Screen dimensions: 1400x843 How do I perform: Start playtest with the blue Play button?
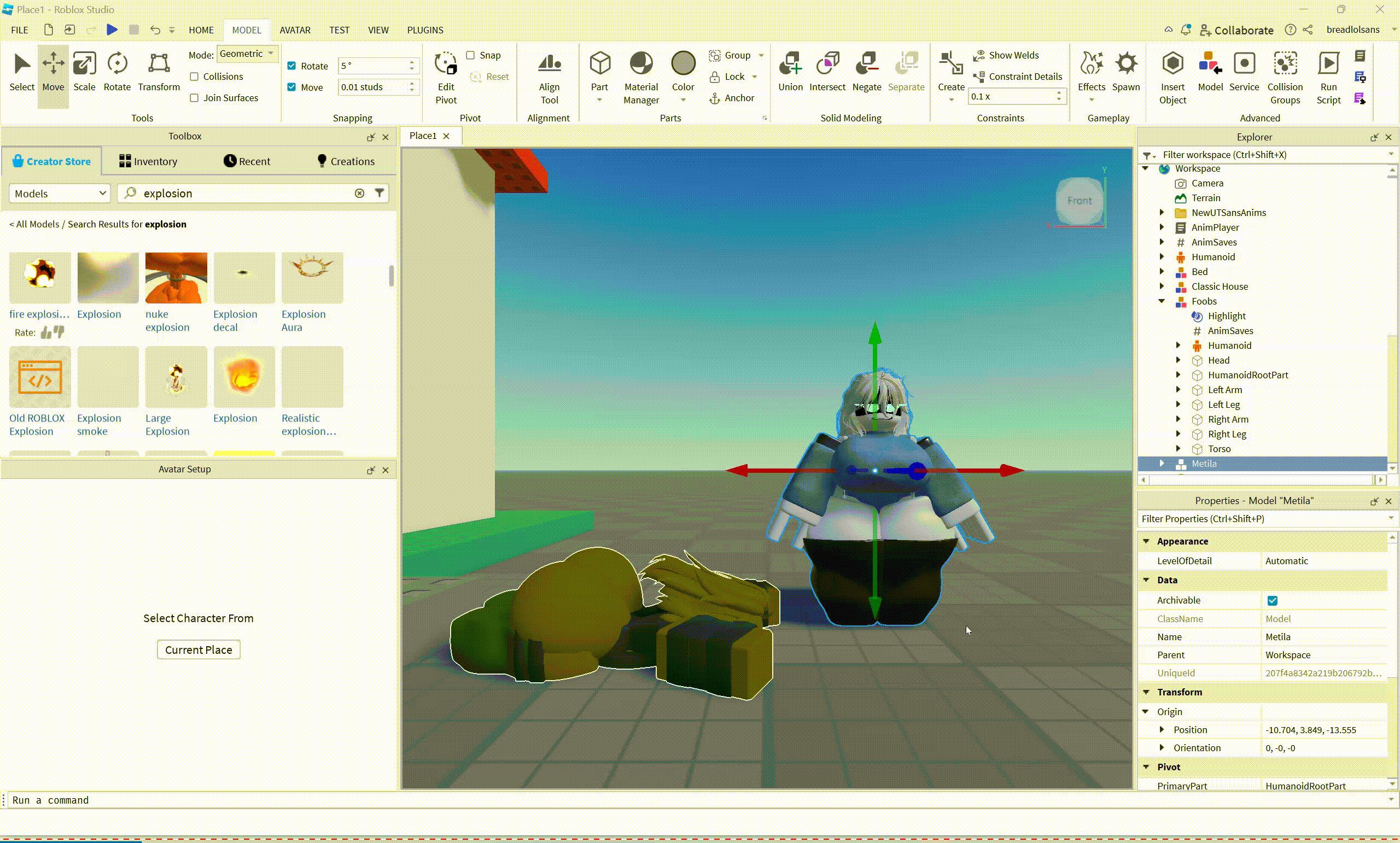pos(112,30)
